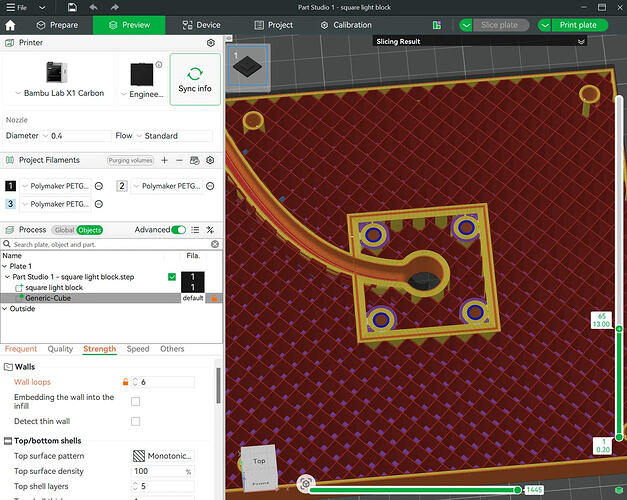Open Top surface pattern Monotonic dropdown
This screenshot has width=627, height=500.
pos(163,456)
